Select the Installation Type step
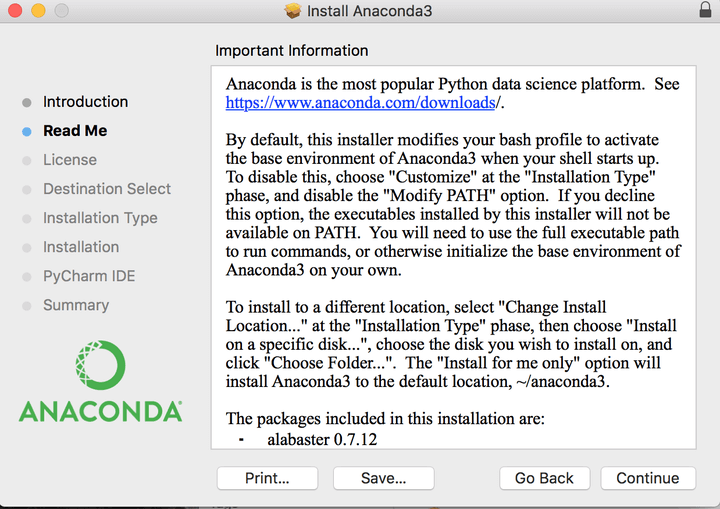Image resolution: width=720 pixels, height=509 pixels. [100, 218]
